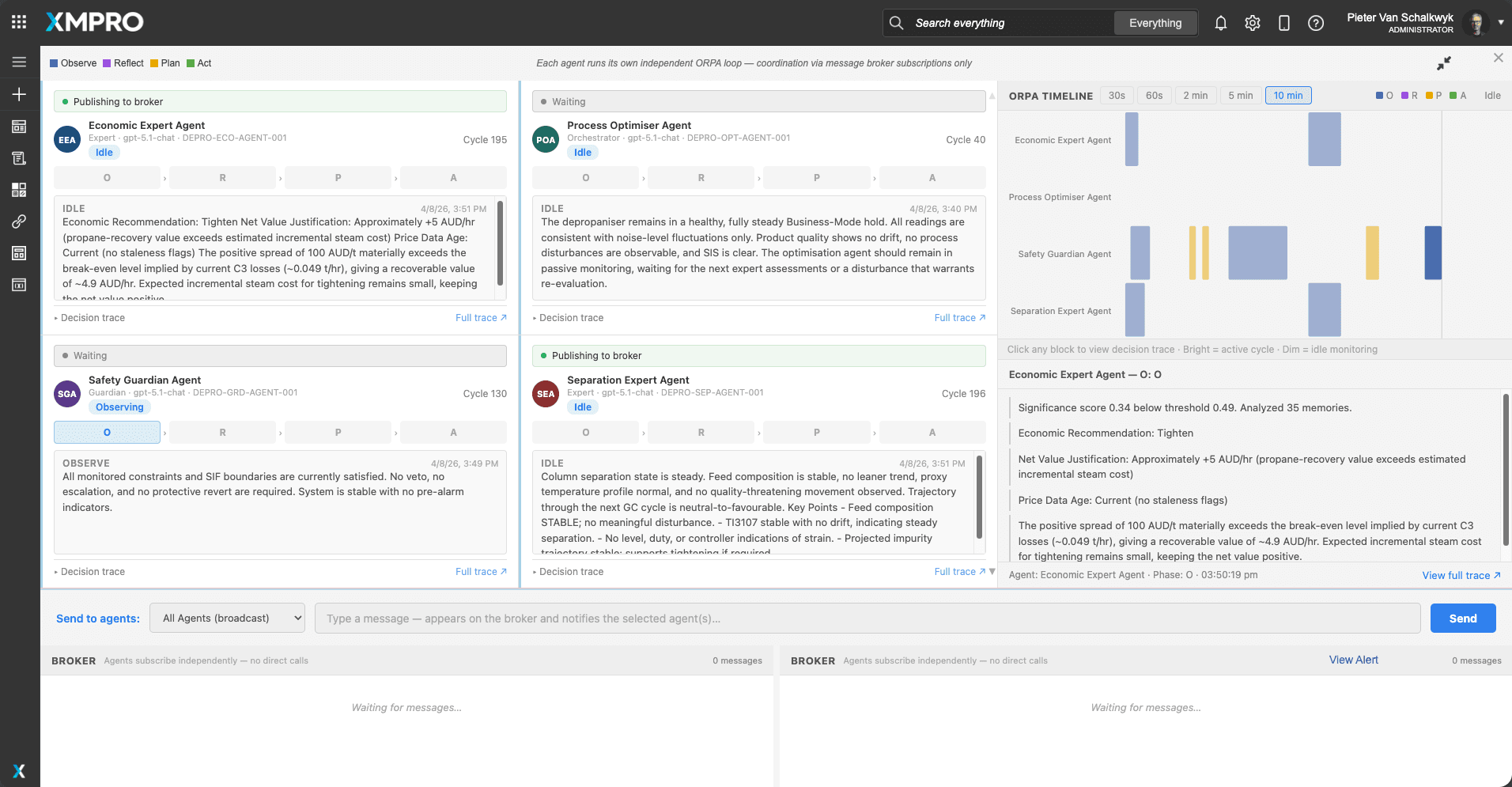Click View full trace link
1512x787 pixels.
(1461, 576)
